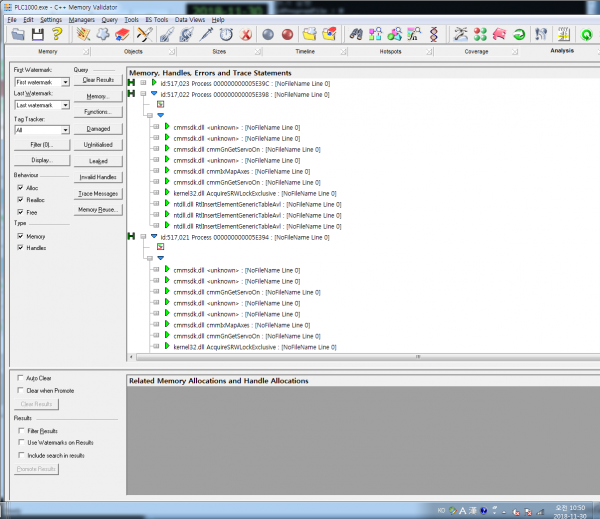Image resolution: width=600 pixels, height=519 pixels.
Task: Click the running figure toolbar icon
Action: pyautogui.click(x=460, y=34)
